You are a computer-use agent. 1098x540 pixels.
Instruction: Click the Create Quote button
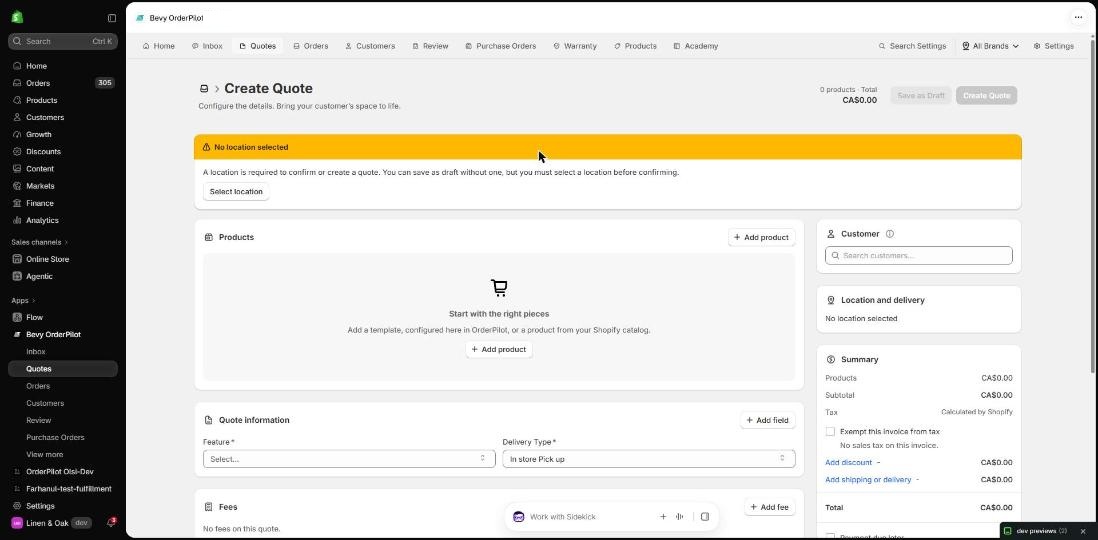pyautogui.click(x=986, y=96)
